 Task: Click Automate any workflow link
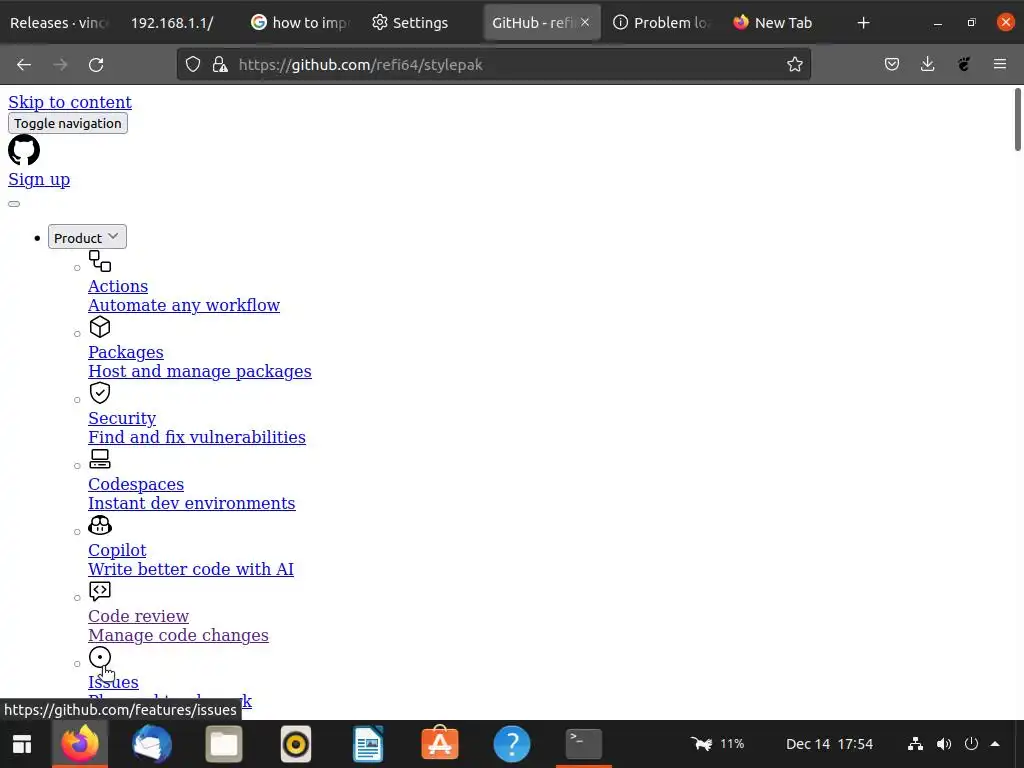184,305
